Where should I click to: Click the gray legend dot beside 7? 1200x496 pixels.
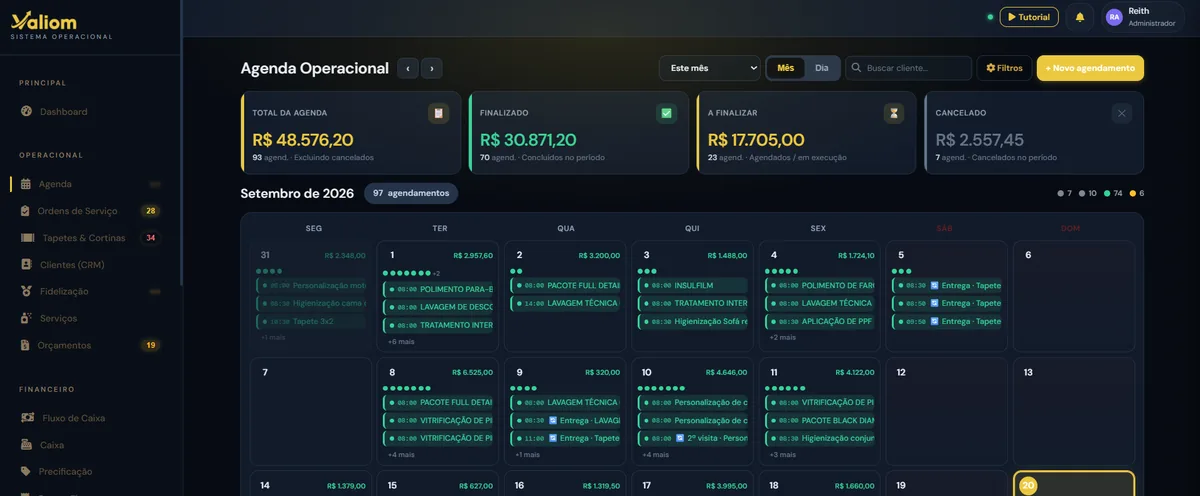pyautogui.click(x=1061, y=193)
